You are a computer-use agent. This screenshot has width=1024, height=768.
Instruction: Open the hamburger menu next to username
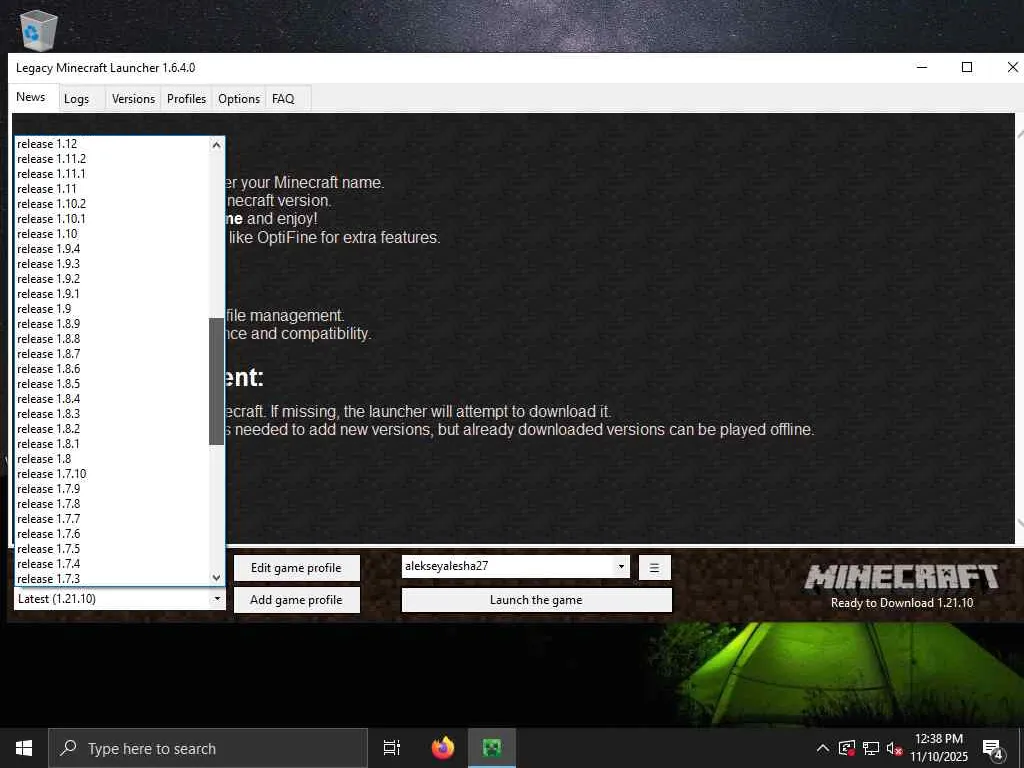(654, 568)
